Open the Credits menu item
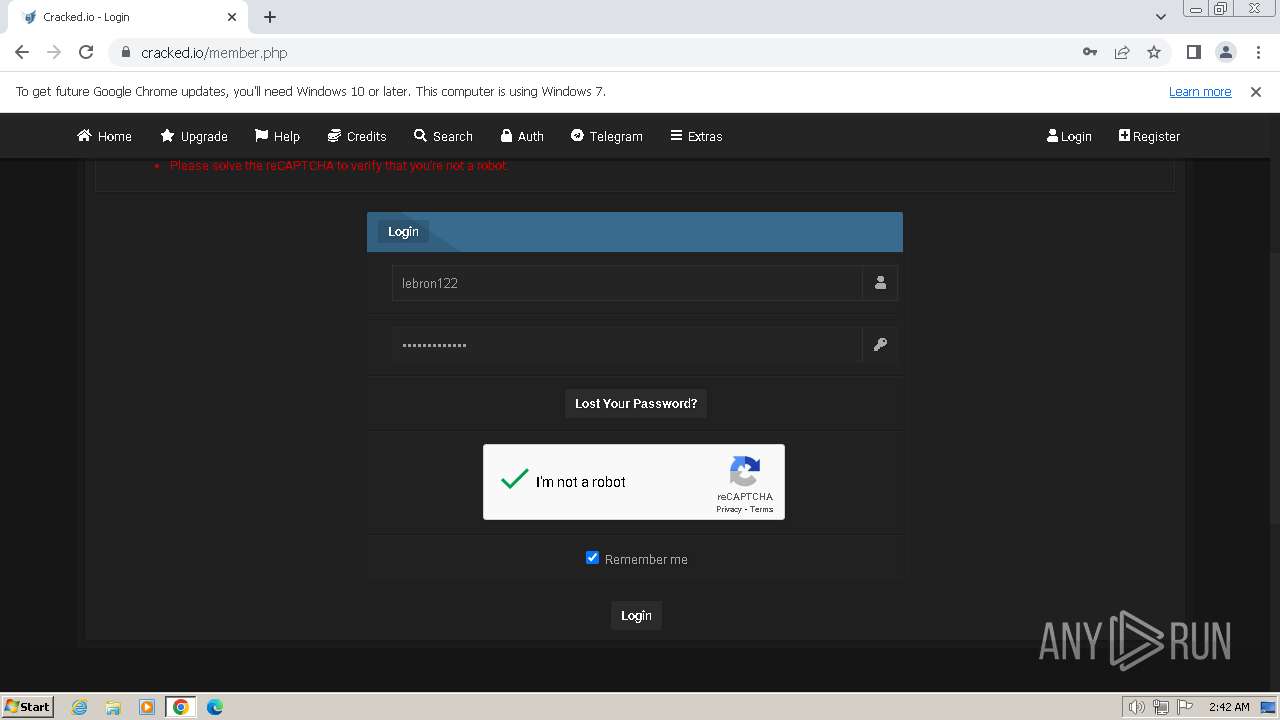1280x720 pixels. (x=357, y=136)
